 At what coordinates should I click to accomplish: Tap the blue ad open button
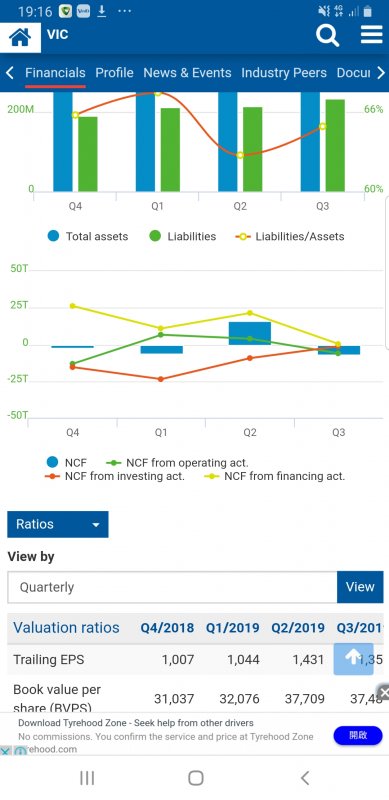pos(358,735)
